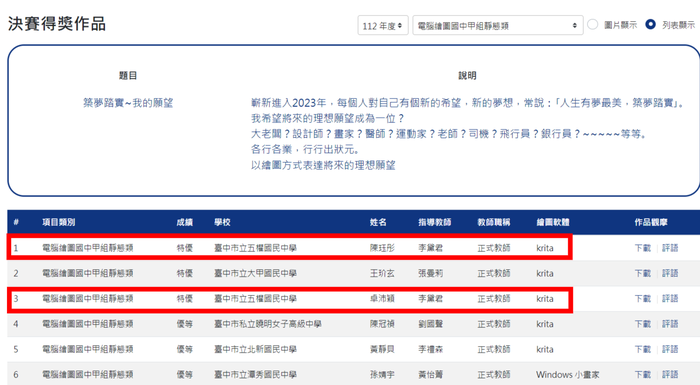The image size is (700, 385).
Task: Download the 曉明女子高級中學 entry in row 4
Action: coord(643,324)
